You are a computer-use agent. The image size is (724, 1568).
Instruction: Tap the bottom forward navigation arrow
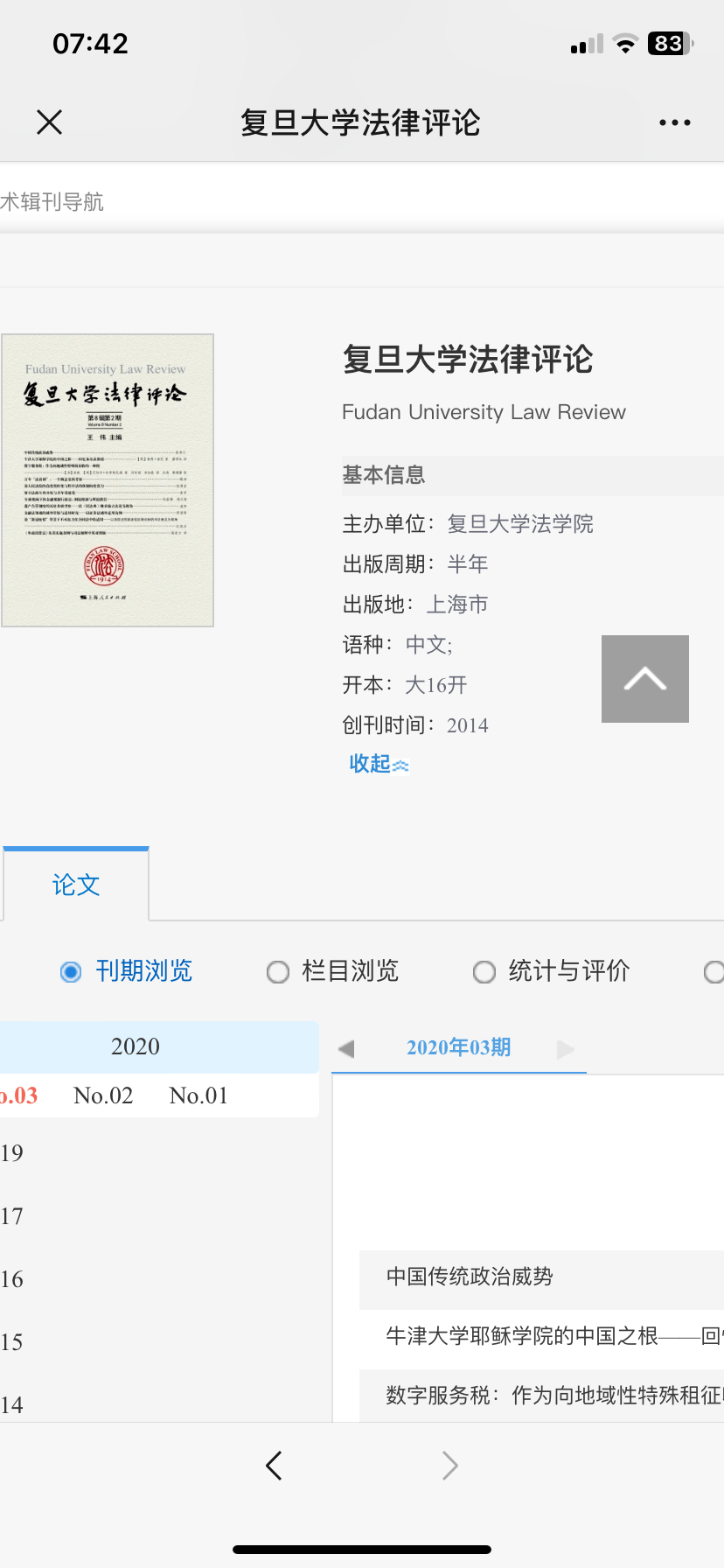(449, 1465)
